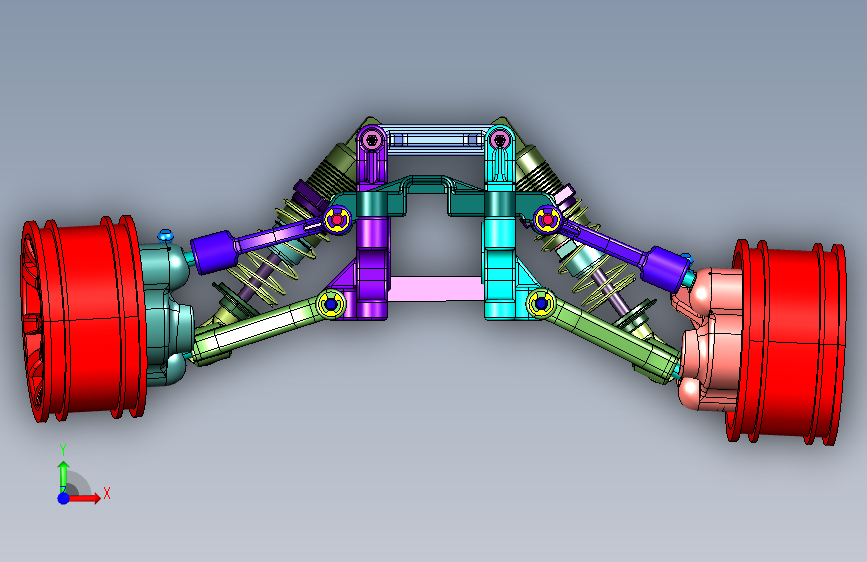Select the right purple upper link rod end
Screen dimensions: 867x562
[665, 268]
